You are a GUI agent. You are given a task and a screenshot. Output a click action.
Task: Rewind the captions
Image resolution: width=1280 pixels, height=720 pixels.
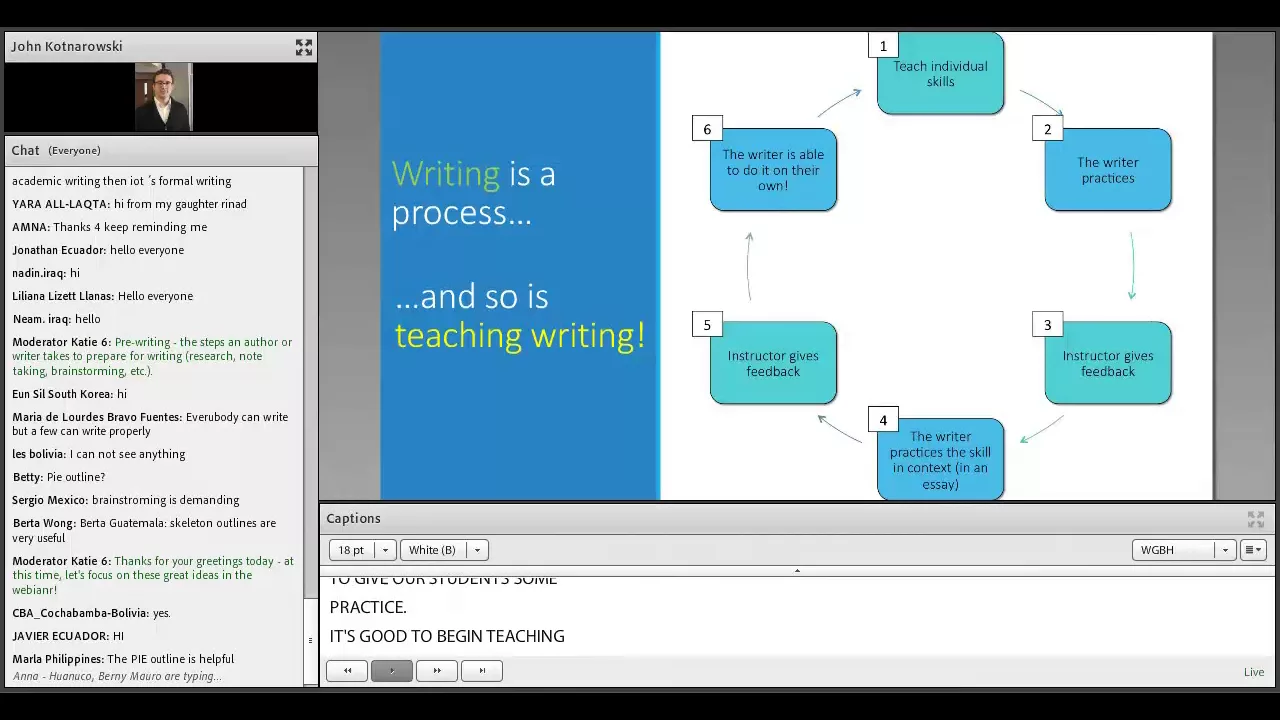click(x=348, y=671)
